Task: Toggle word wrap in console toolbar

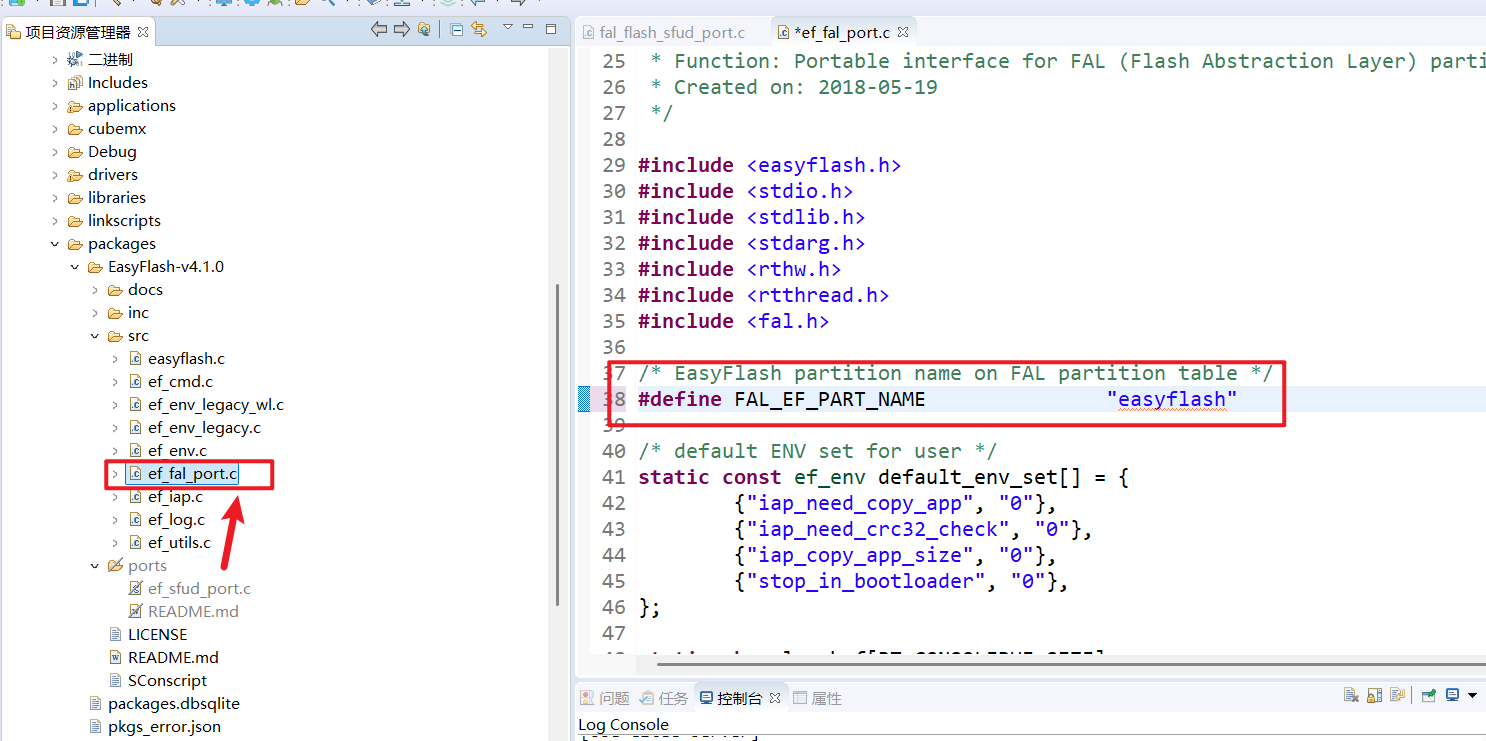Action: click(x=1398, y=696)
